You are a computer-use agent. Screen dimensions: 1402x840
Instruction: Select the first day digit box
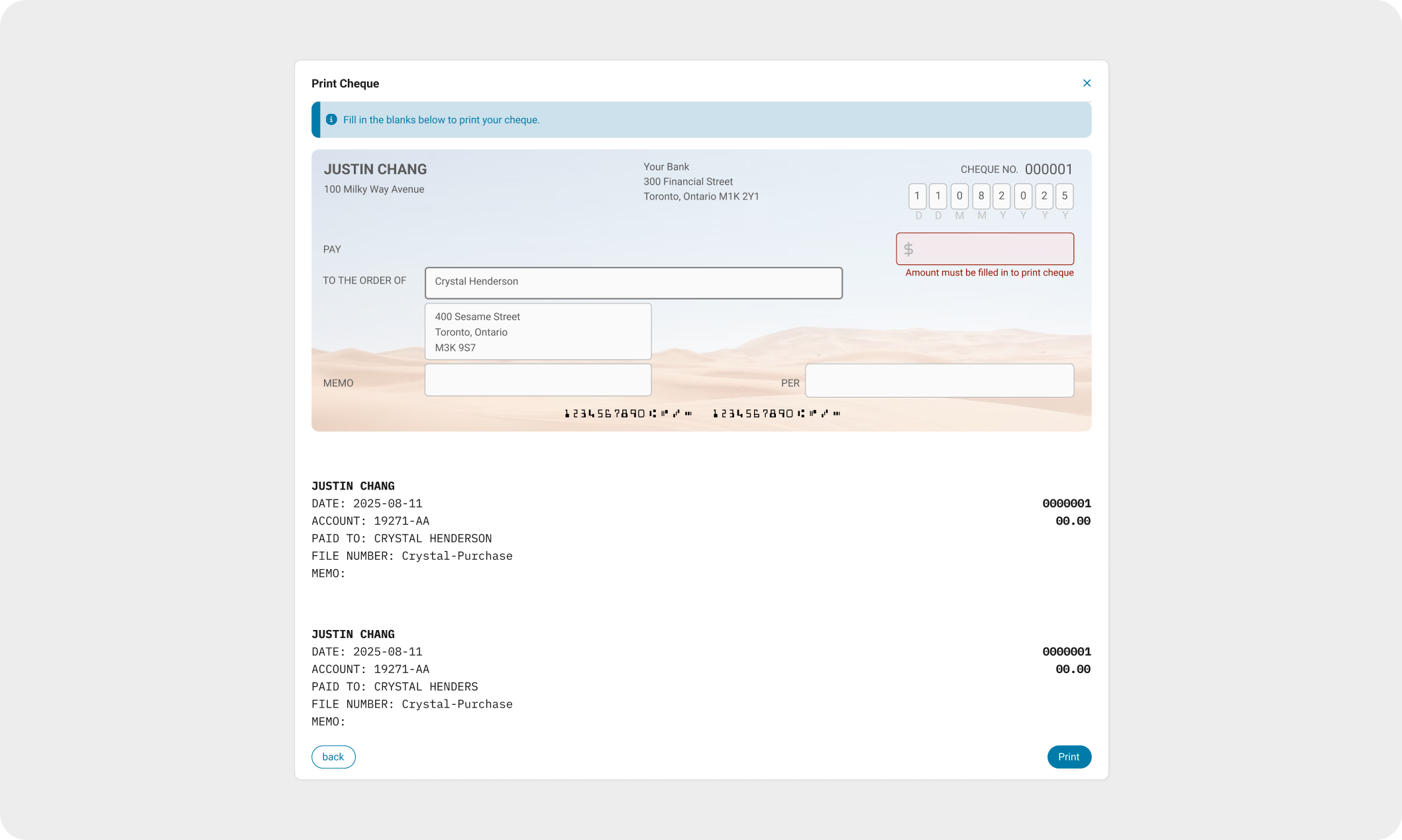click(917, 196)
